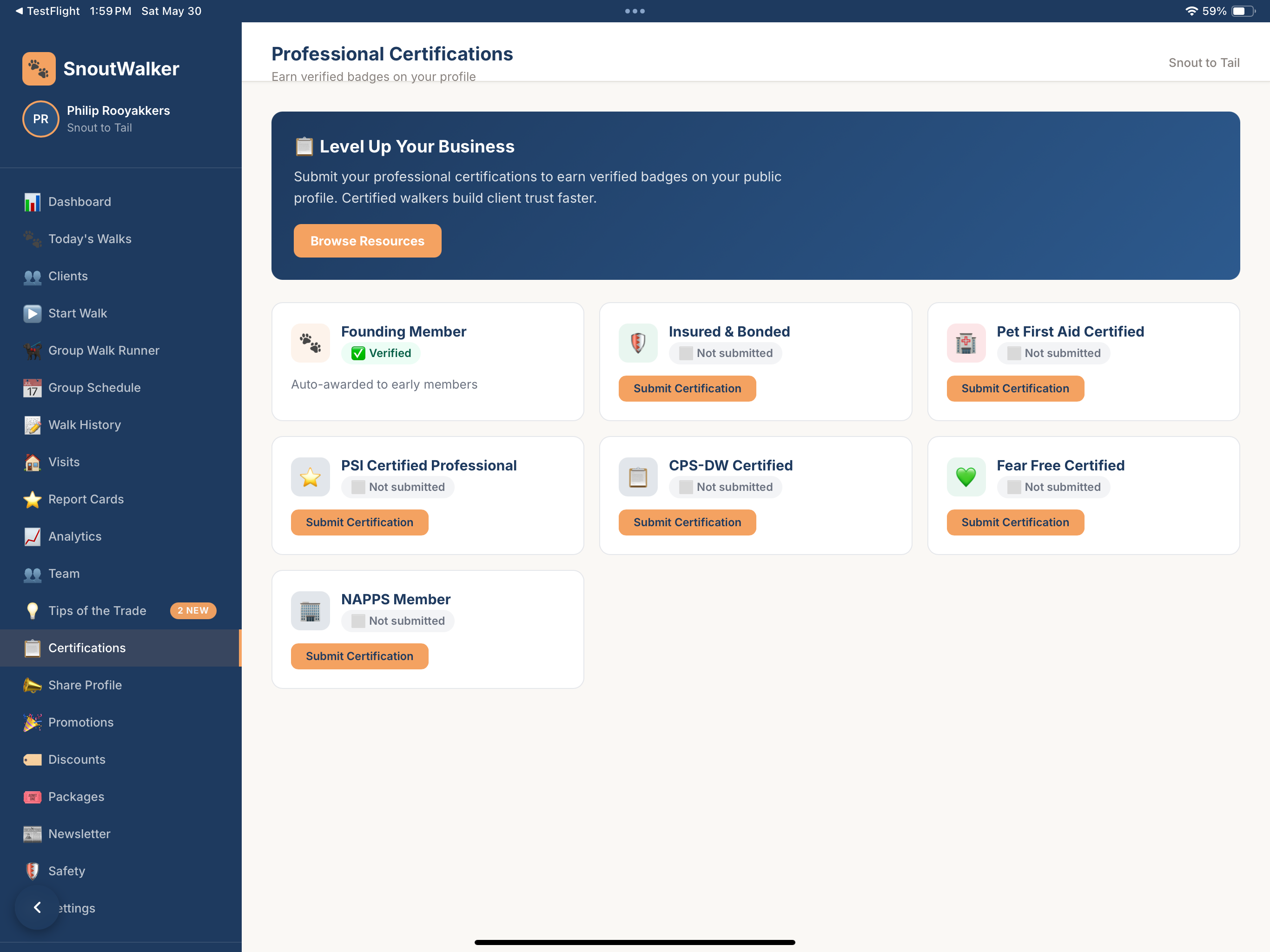Click the PSI Certified star badge icon
This screenshot has height=952, width=1270.
click(310, 476)
